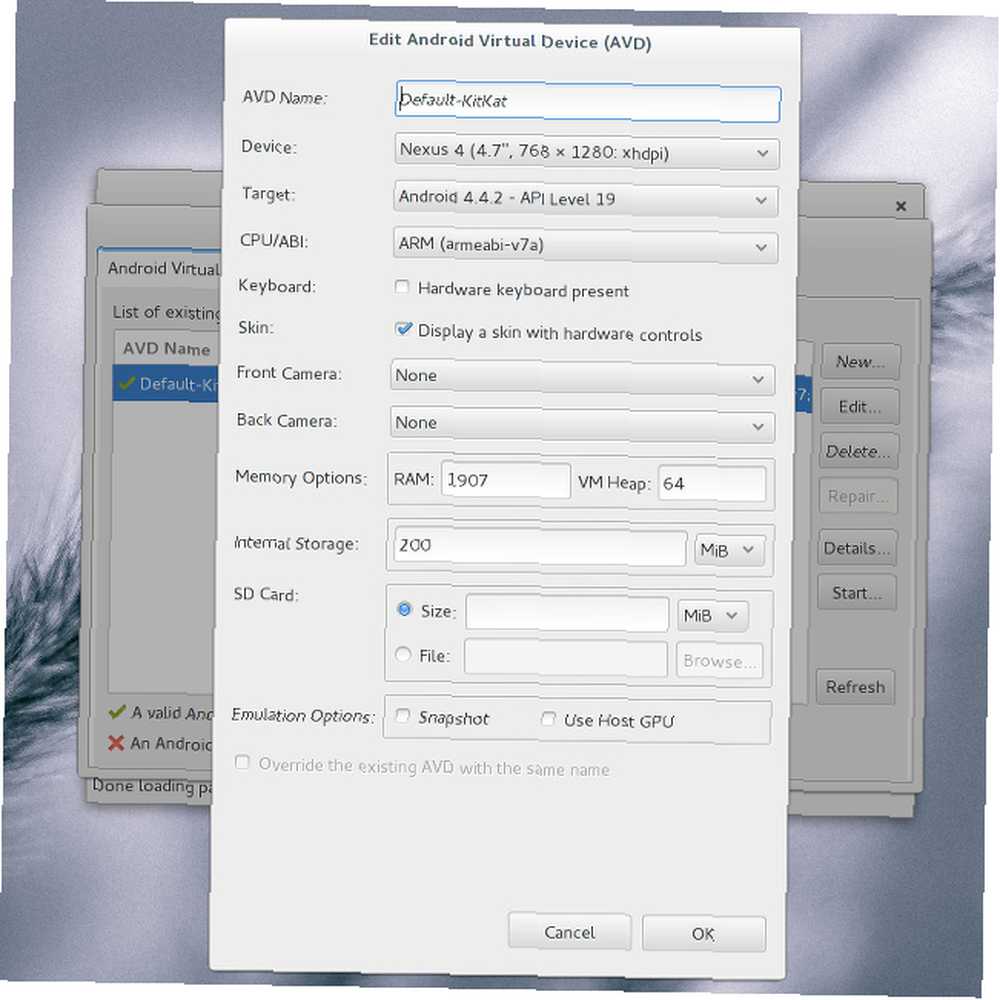The width and height of the screenshot is (1000, 1000).
Task: Click Edit button in AVD Manager window
Action: (x=860, y=407)
